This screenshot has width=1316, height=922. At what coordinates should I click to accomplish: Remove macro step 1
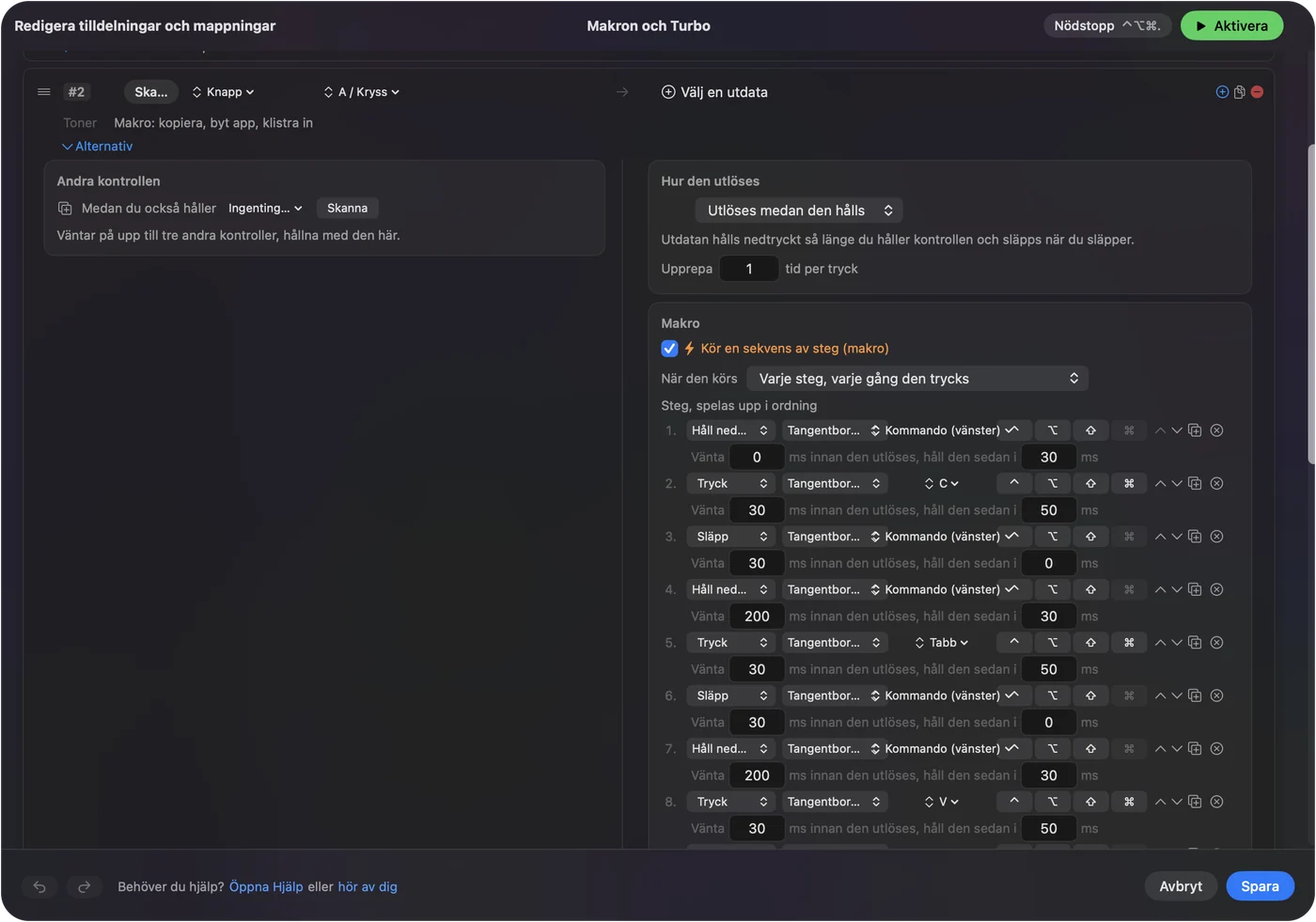pyautogui.click(x=1216, y=430)
